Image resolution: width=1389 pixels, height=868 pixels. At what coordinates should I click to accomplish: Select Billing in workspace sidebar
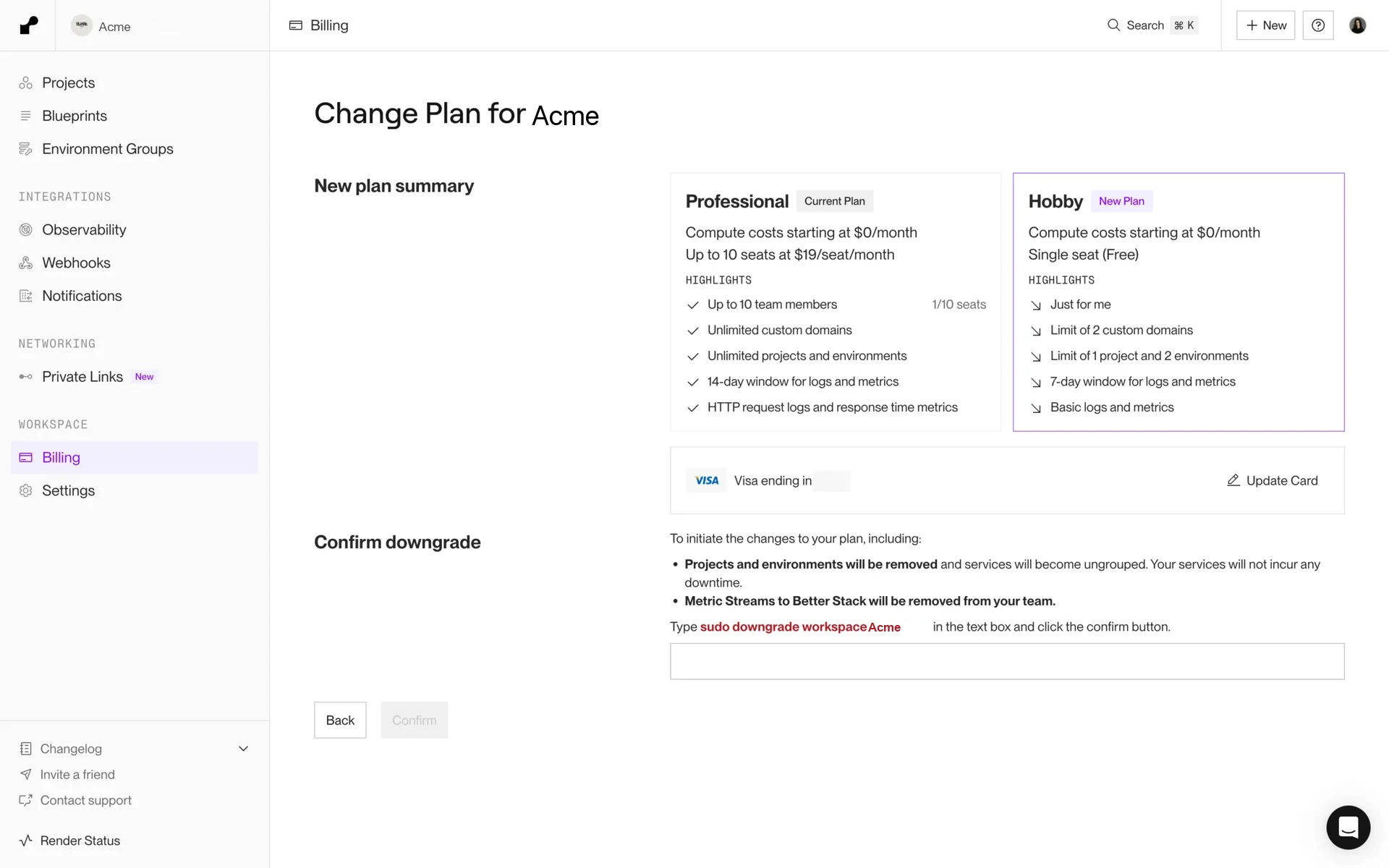[x=135, y=458]
